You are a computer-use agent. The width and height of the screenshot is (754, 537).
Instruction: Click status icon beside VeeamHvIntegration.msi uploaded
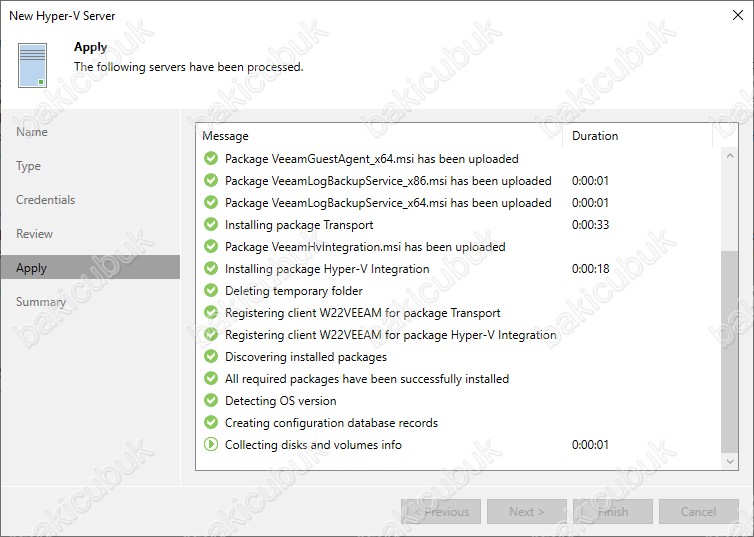(x=211, y=246)
